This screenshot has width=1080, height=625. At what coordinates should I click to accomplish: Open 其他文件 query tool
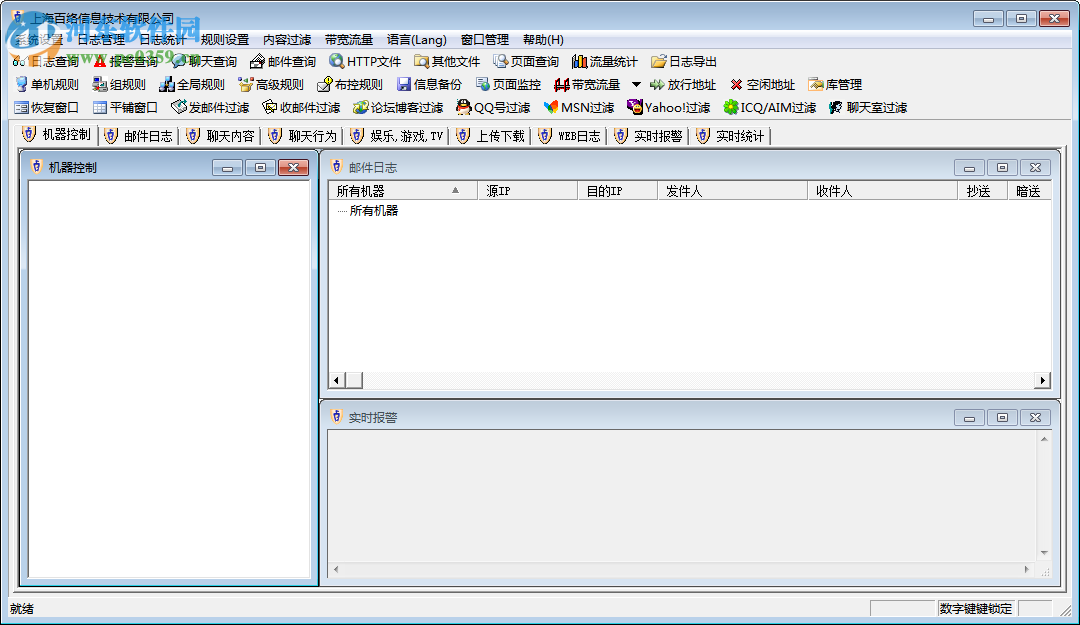(447, 61)
